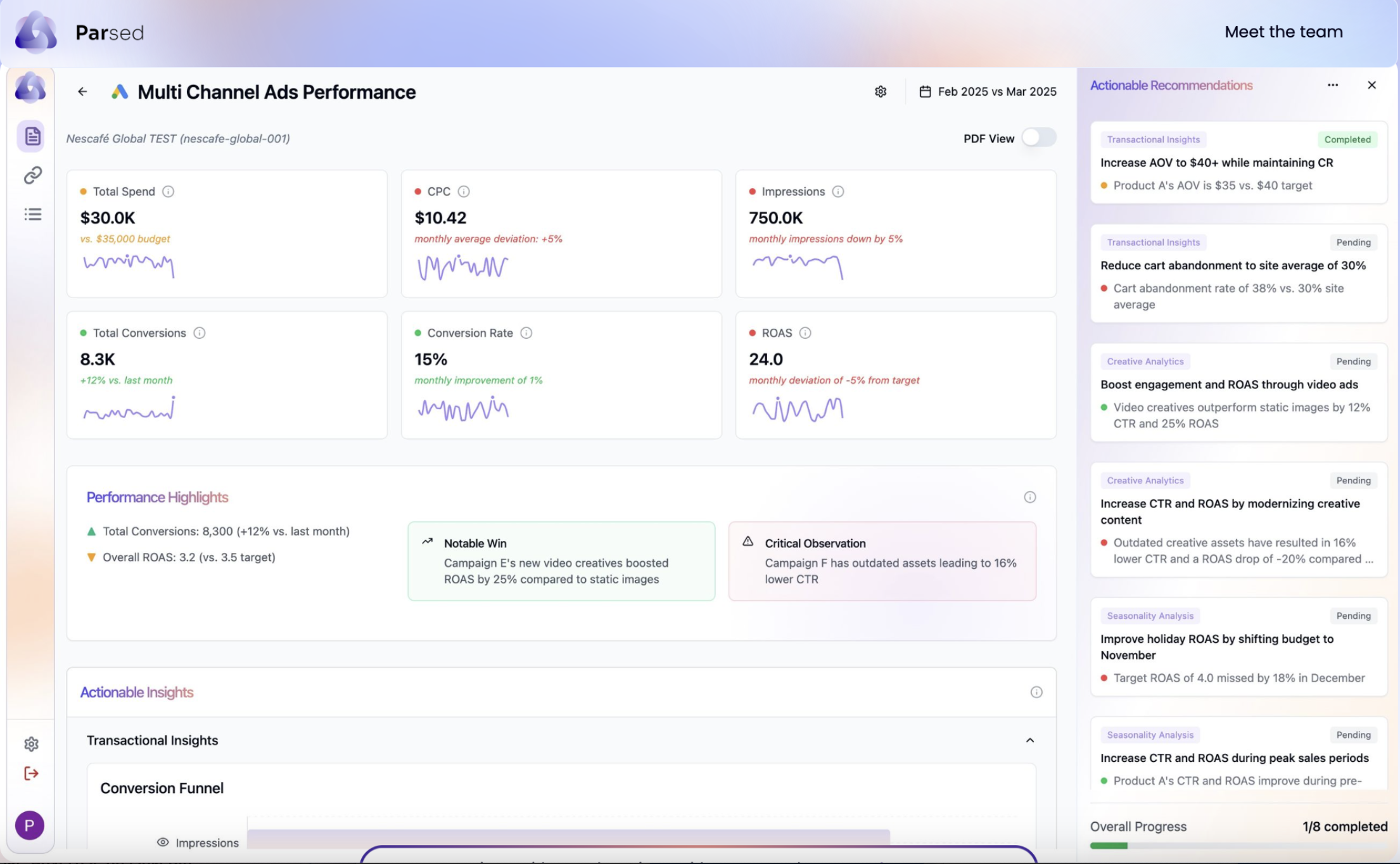The height and width of the screenshot is (864, 1400).
Task: Open dashboard settings gear near the date range
Action: pyautogui.click(x=881, y=92)
